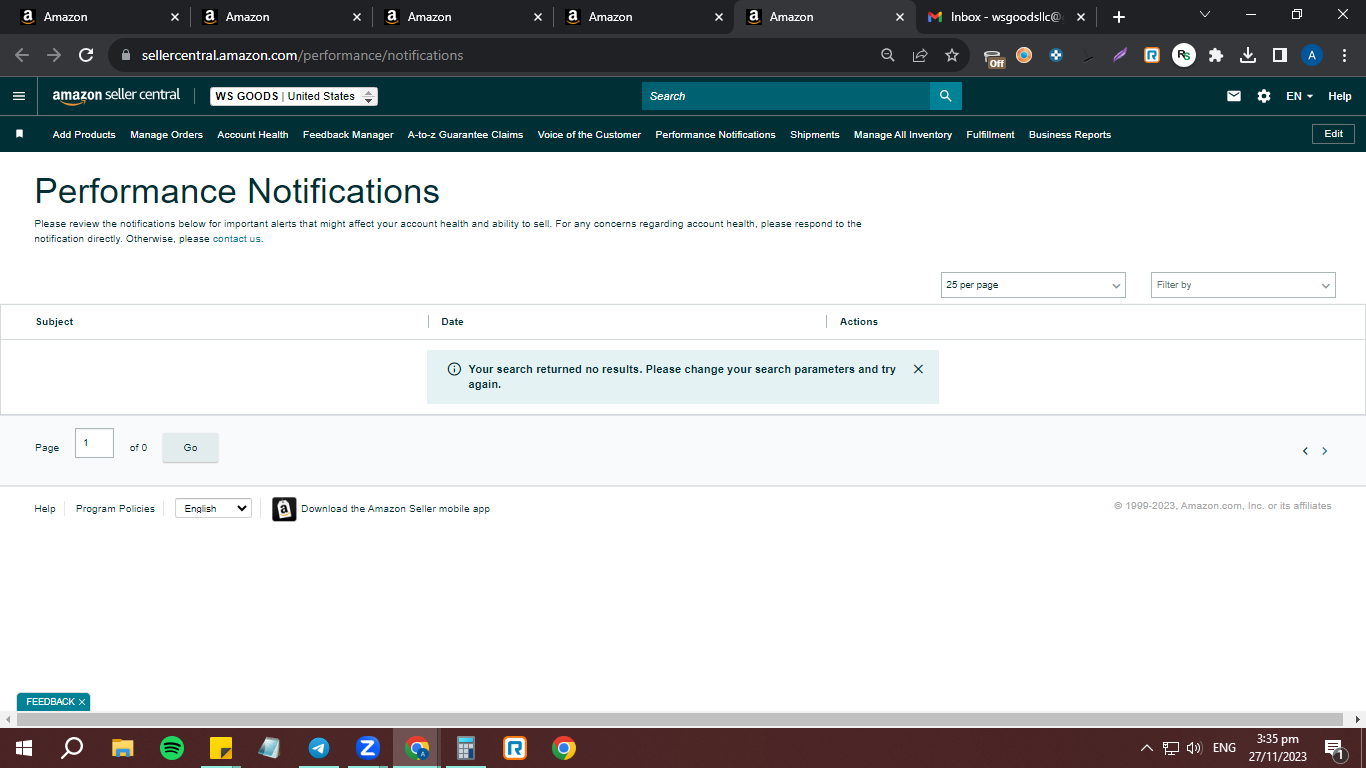This screenshot has height=768, width=1366.
Task: Open File Explorer from the taskbar
Action: 122,747
